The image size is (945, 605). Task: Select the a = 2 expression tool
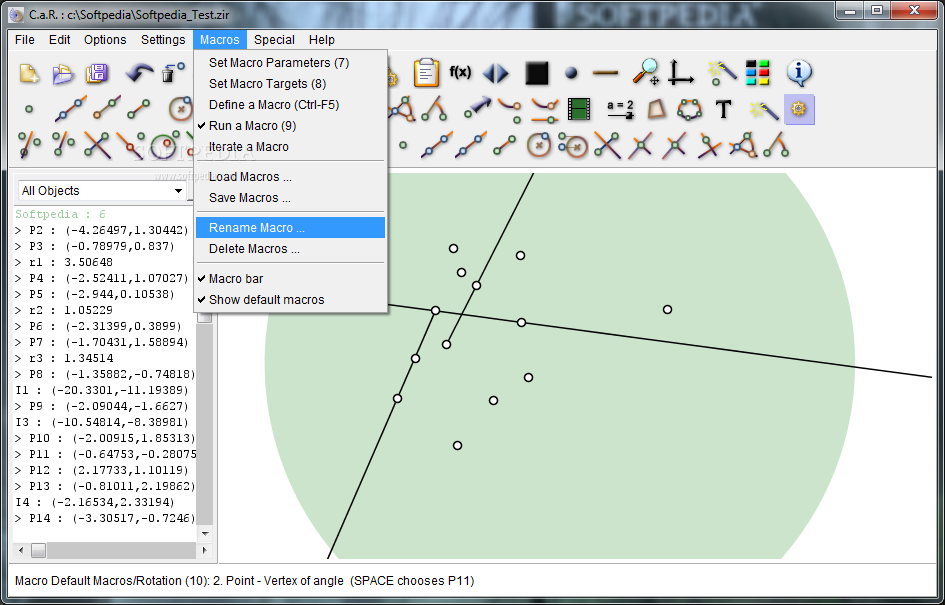point(621,109)
